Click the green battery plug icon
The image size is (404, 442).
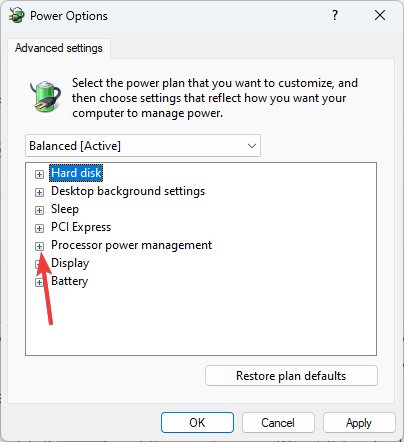click(x=46, y=96)
